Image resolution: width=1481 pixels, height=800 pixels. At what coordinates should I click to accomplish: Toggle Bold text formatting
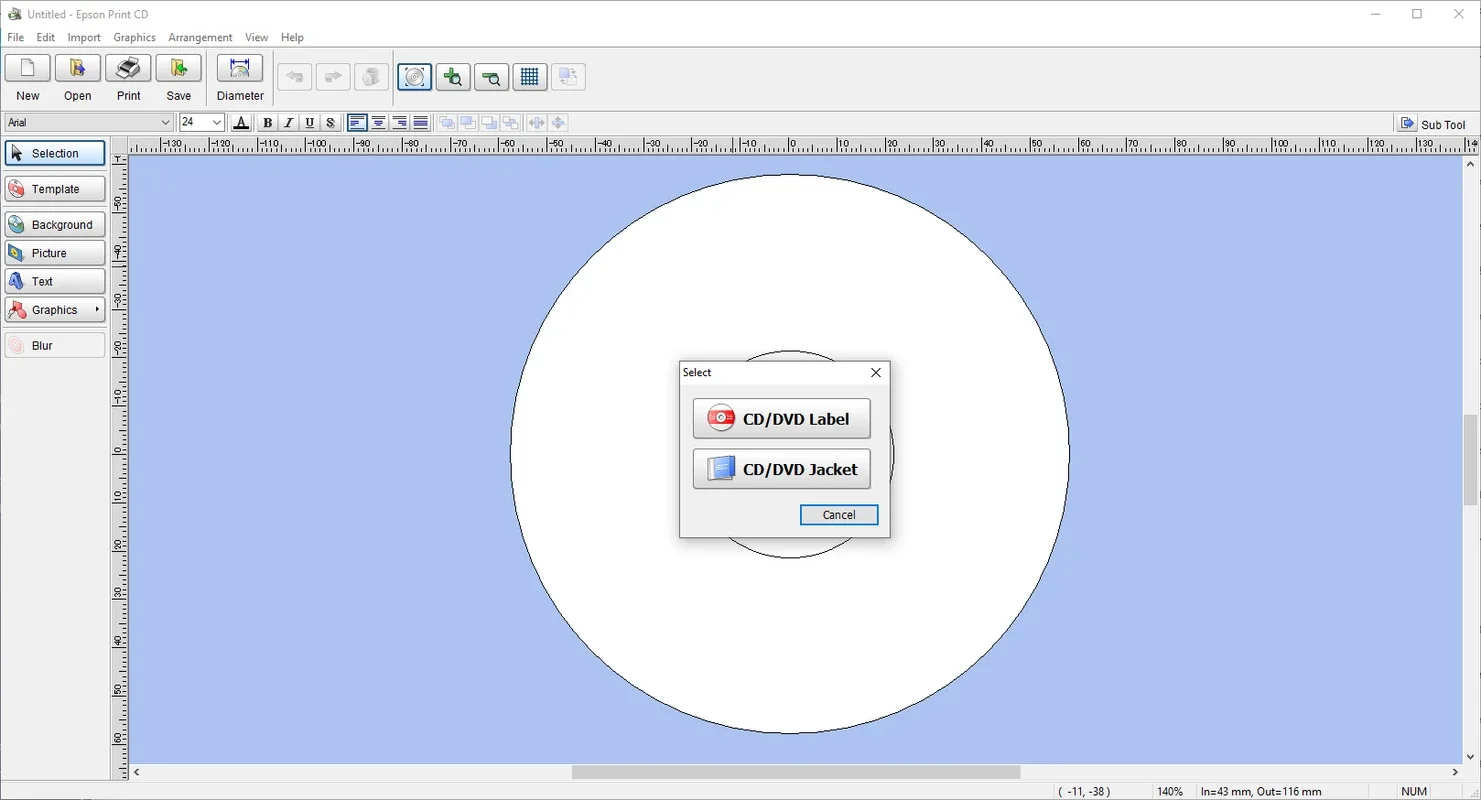(267, 123)
